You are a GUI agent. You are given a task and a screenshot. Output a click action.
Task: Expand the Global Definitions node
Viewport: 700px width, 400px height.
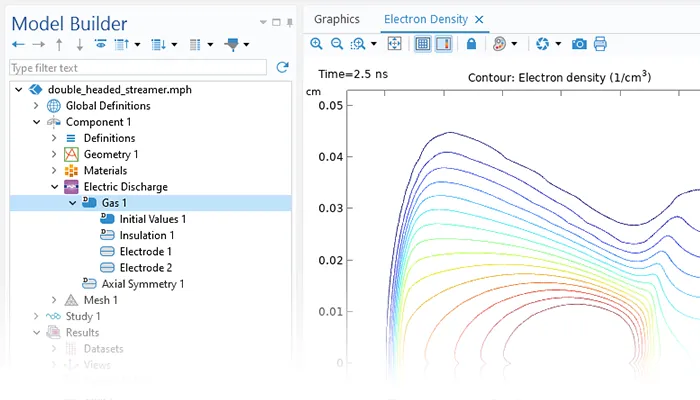tap(37, 106)
